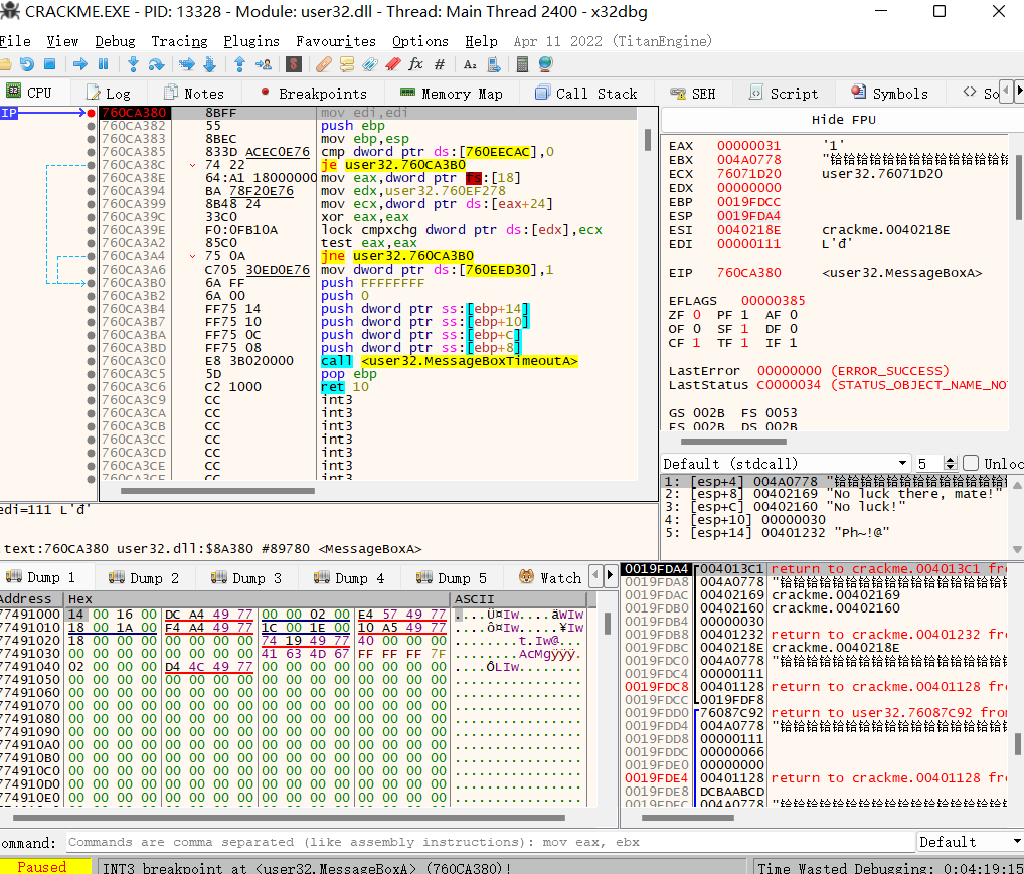The height and width of the screenshot is (874, 1024).
Task: Click the fx functions icon
Action: coord(415,64)
